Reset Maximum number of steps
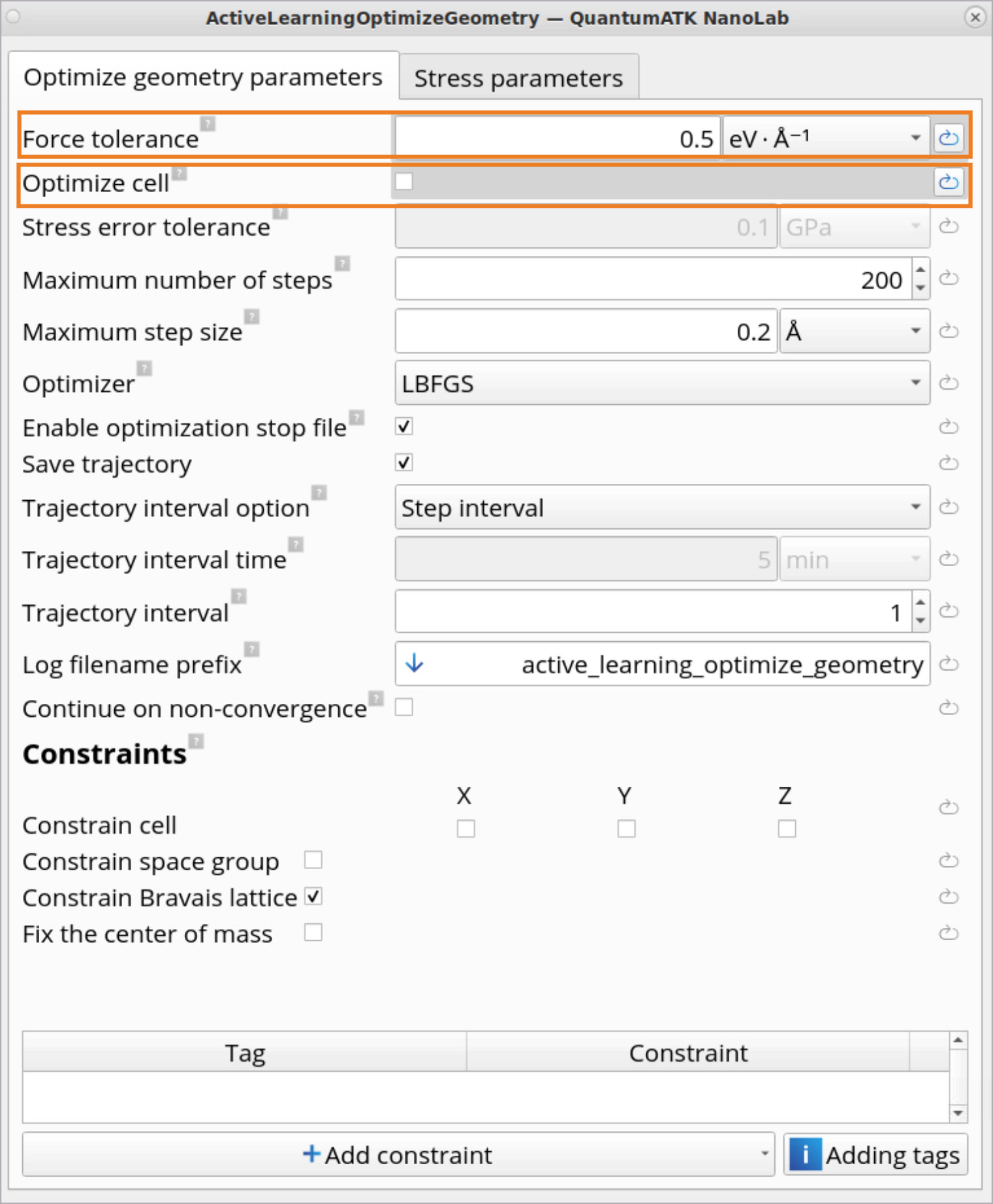 click(x=949, y=278)
